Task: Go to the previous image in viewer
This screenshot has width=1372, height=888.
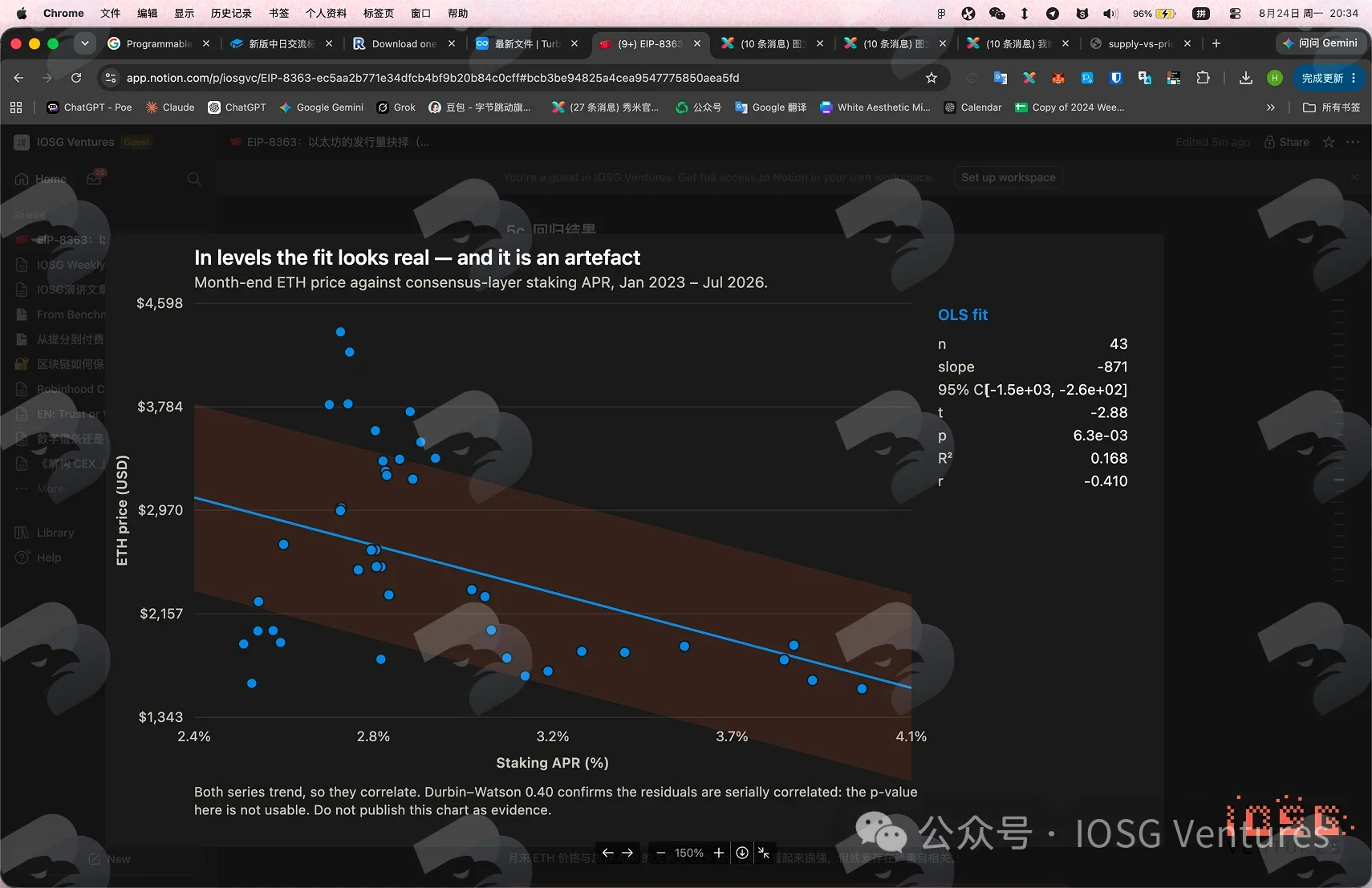Action: point(607,853)
